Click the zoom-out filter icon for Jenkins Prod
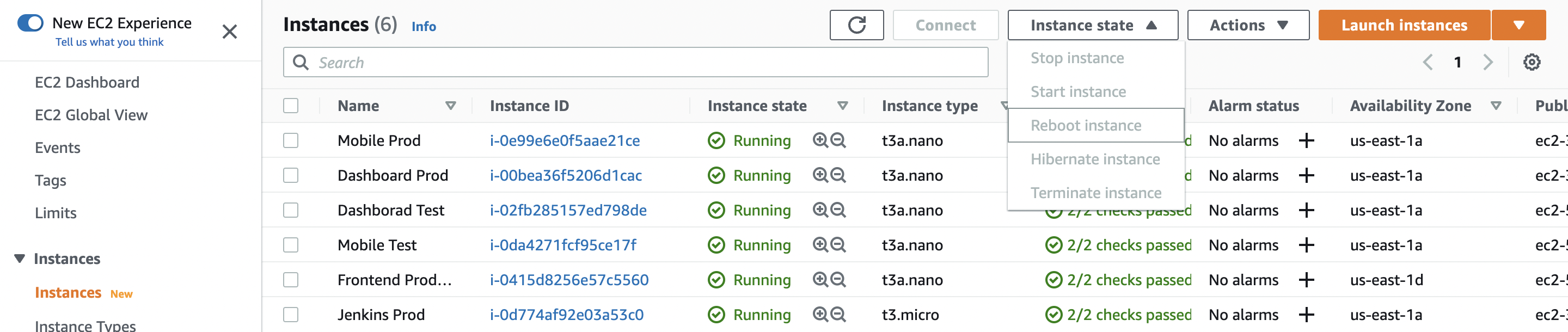The image size is (1568, 332). 838,315
